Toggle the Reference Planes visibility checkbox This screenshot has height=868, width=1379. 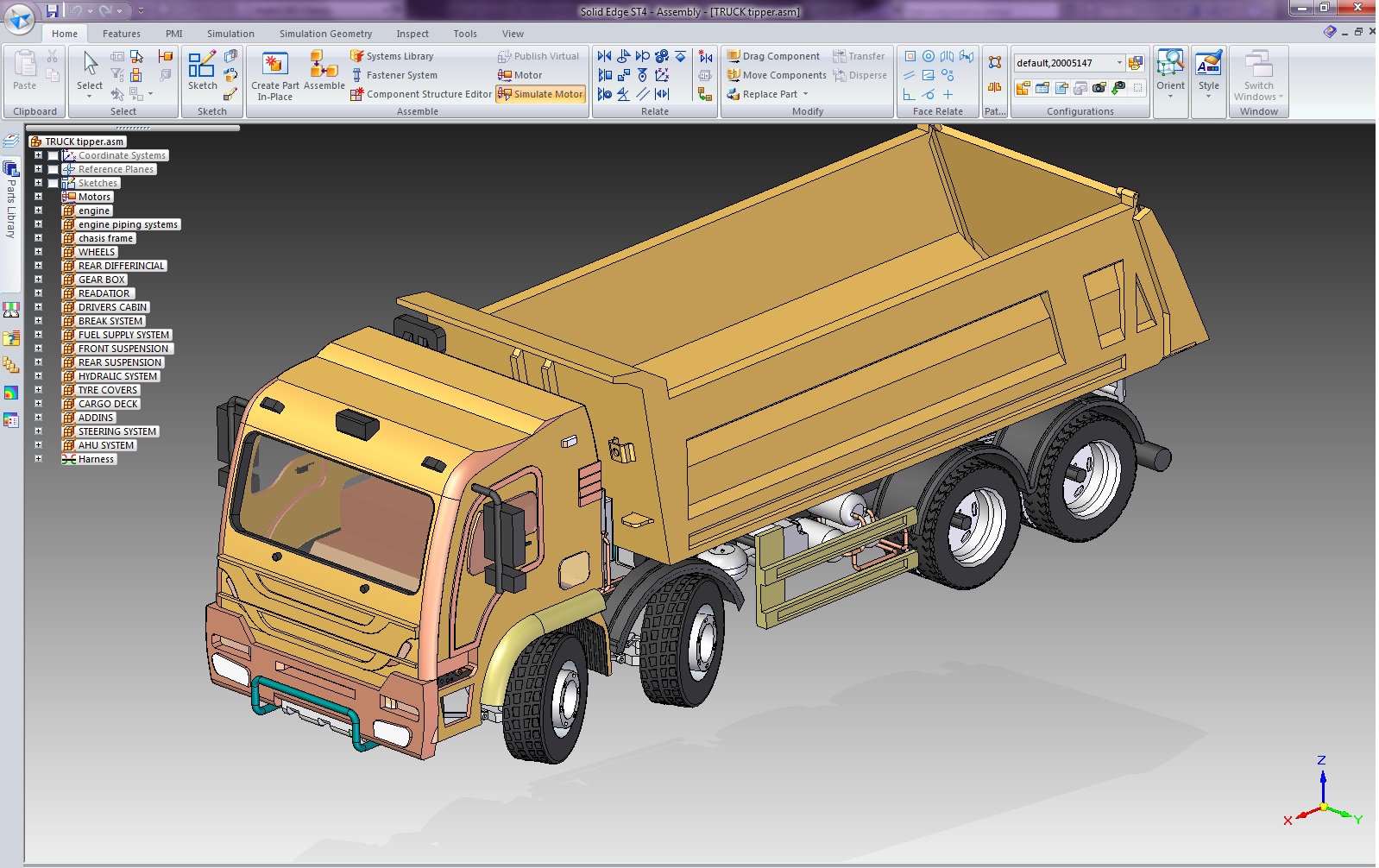tap(54, 170)
